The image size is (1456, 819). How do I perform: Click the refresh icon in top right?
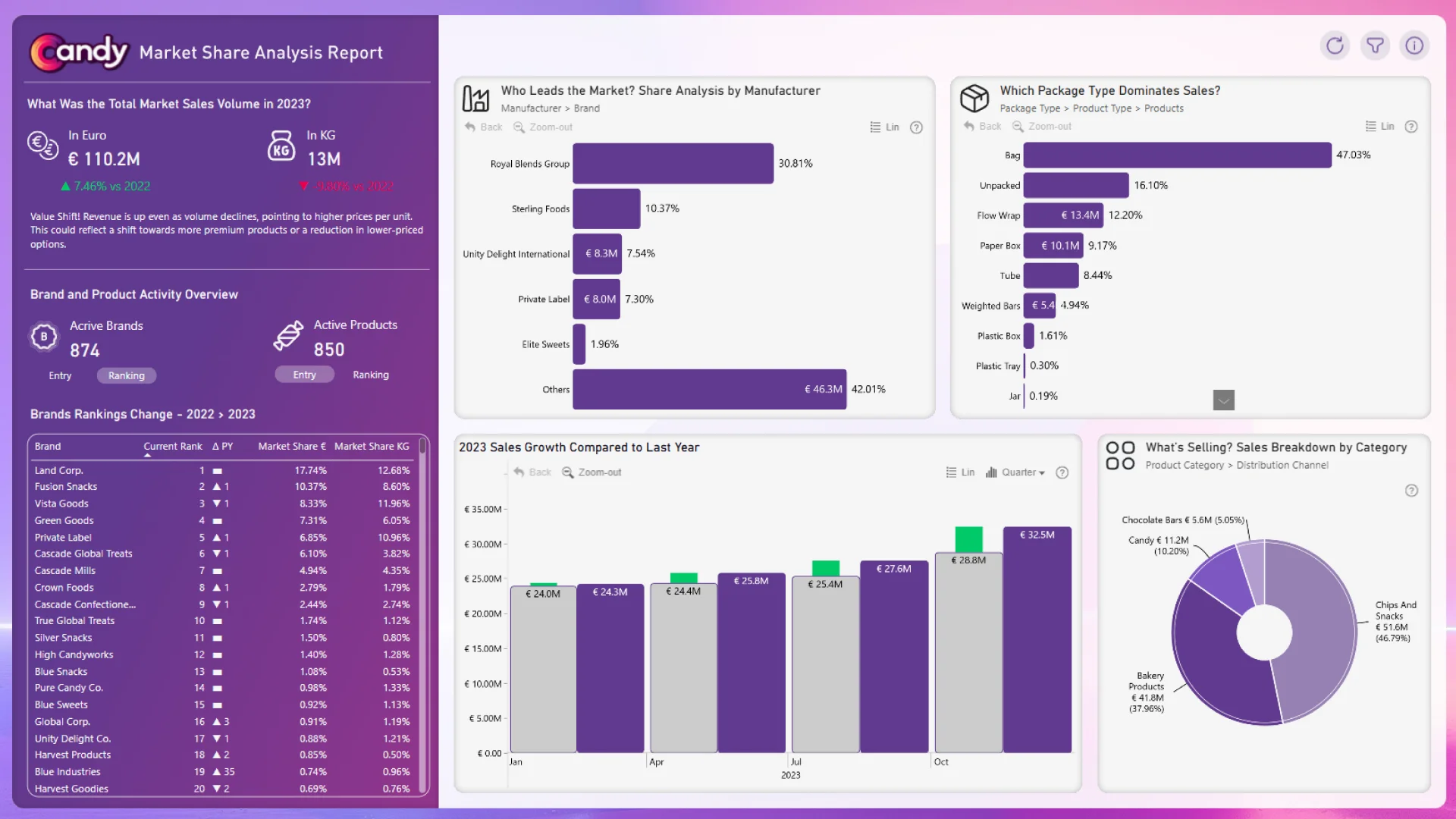[1335, 45]
